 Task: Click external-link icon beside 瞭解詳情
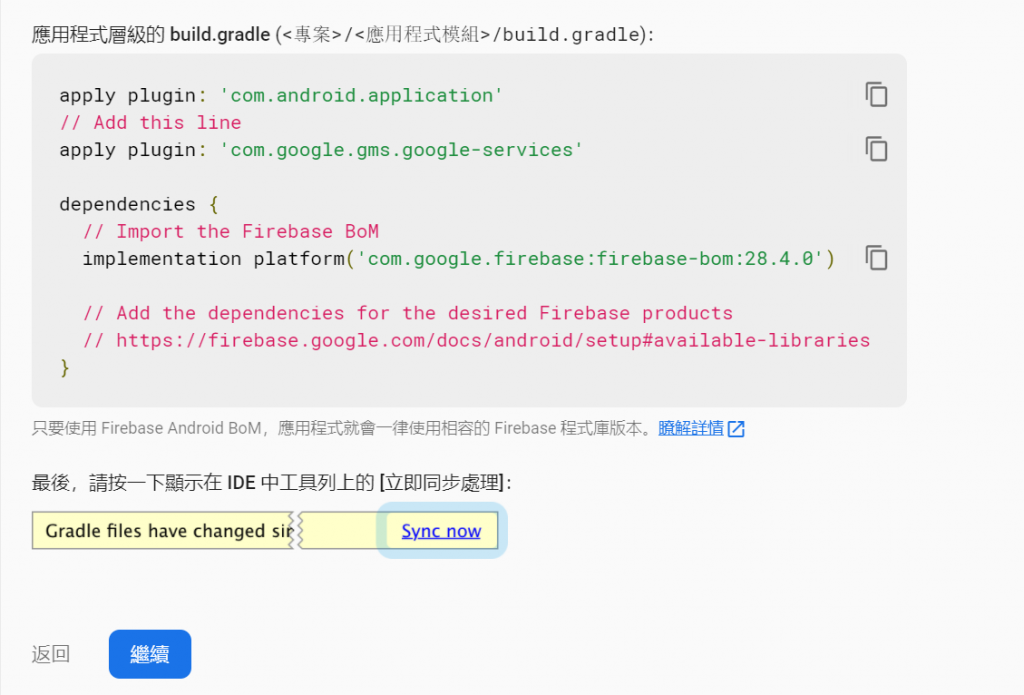point(736,429)
